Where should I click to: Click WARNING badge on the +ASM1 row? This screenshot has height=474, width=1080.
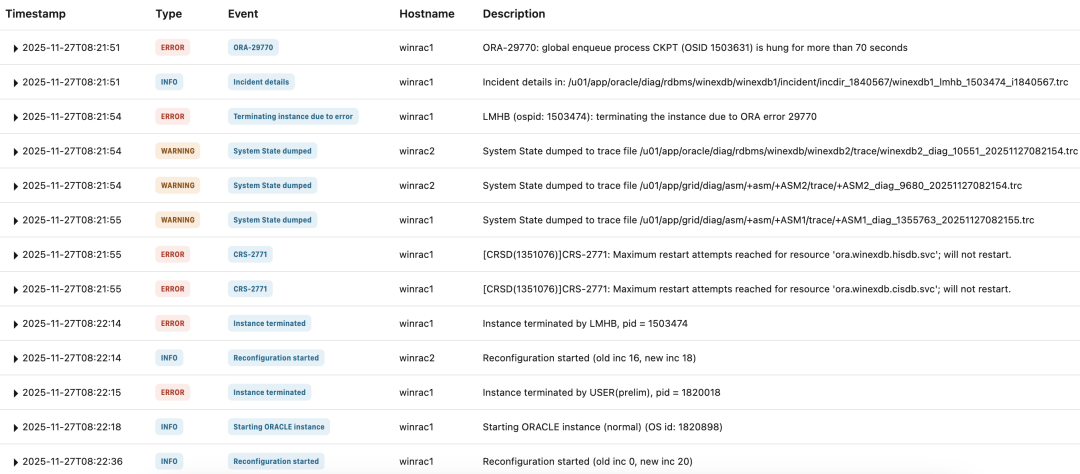point(178,220)
